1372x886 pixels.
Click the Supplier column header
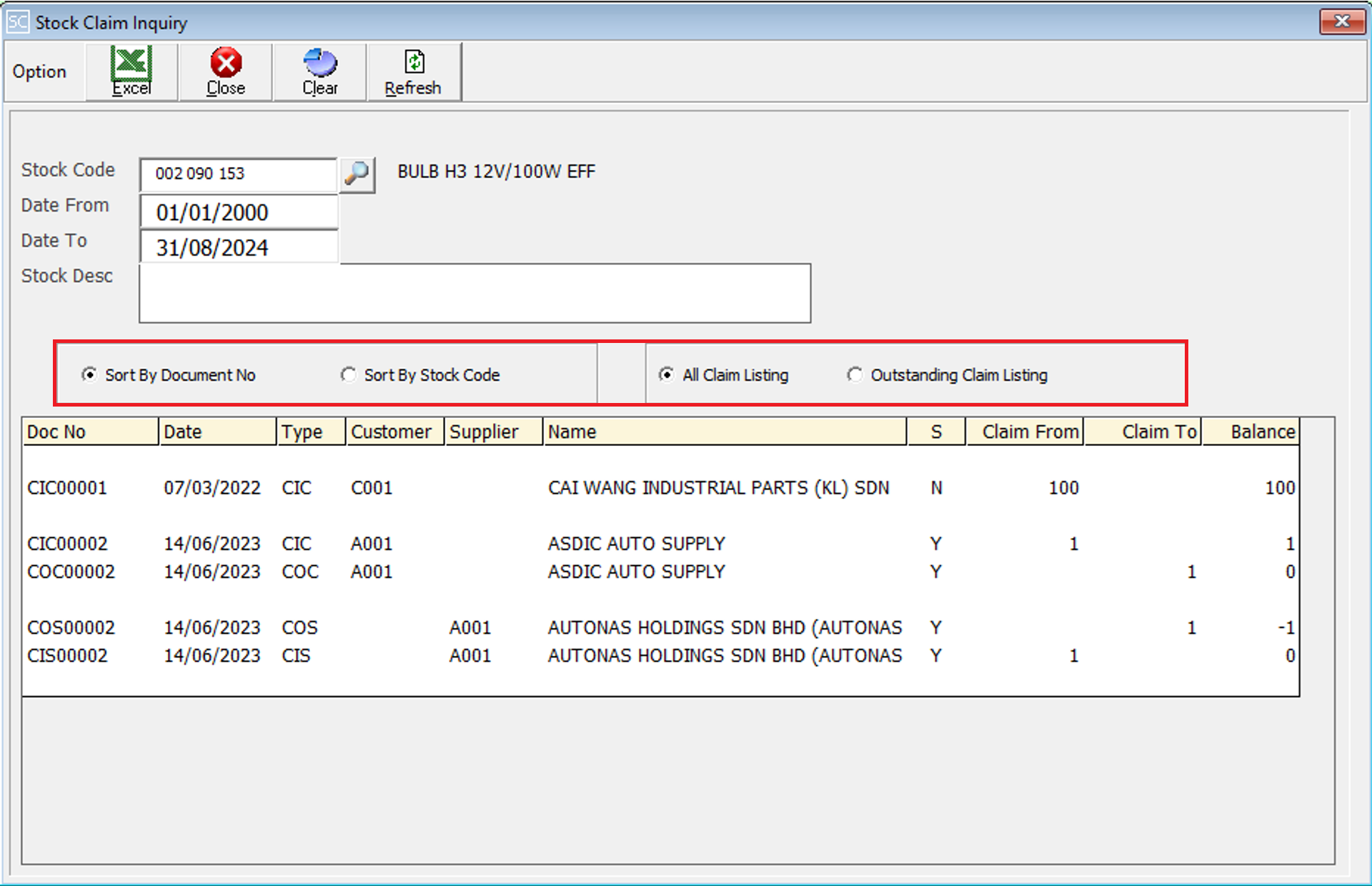[x=494, y=432]
